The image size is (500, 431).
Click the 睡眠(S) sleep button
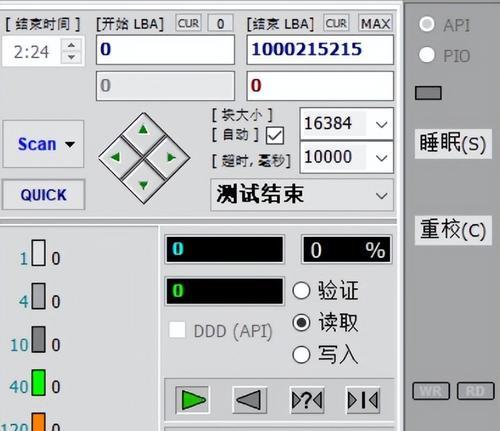point(453,144)
